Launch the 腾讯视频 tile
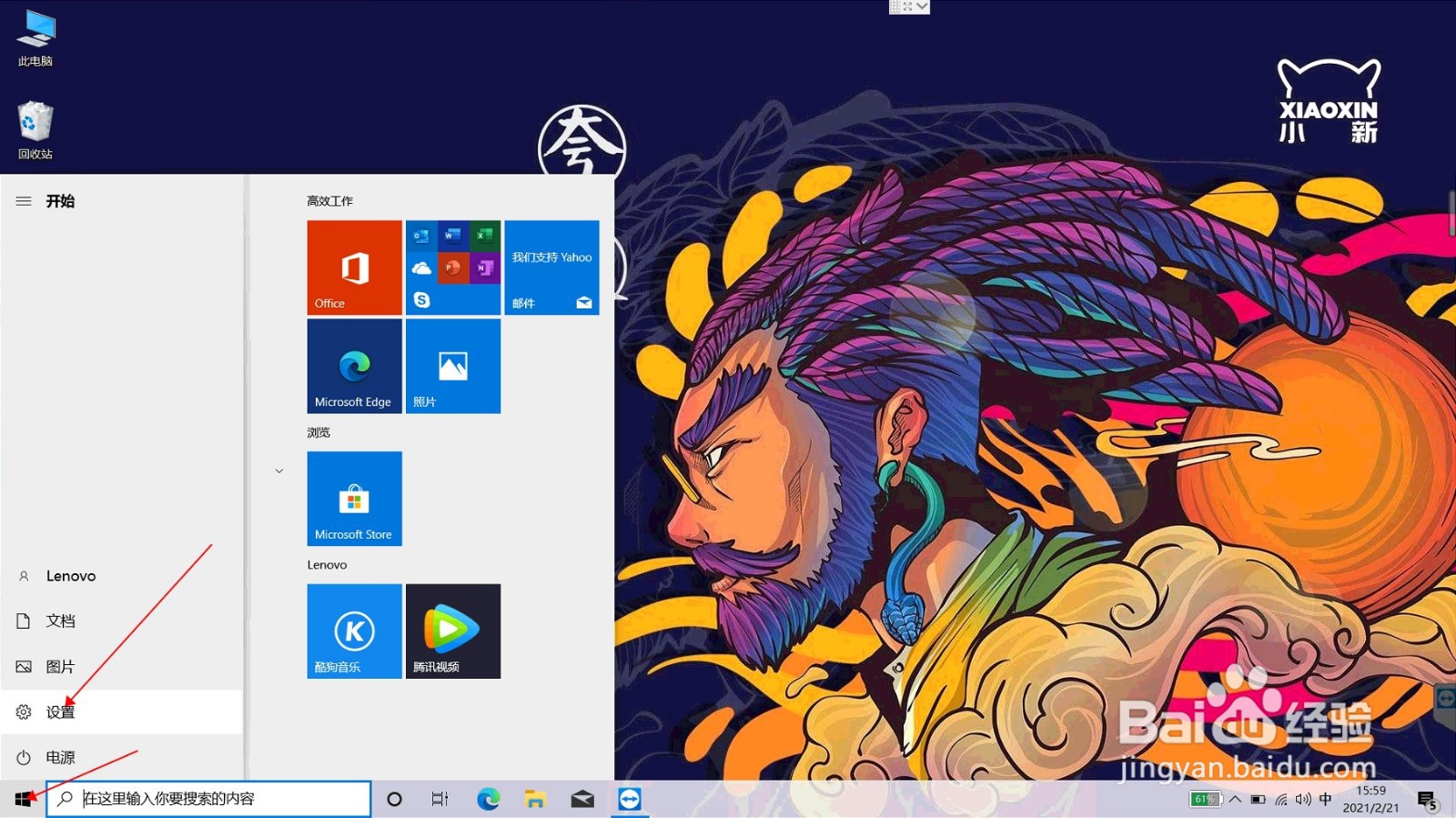The width and height of the screenshot is (1456, 818). point(452,631)
